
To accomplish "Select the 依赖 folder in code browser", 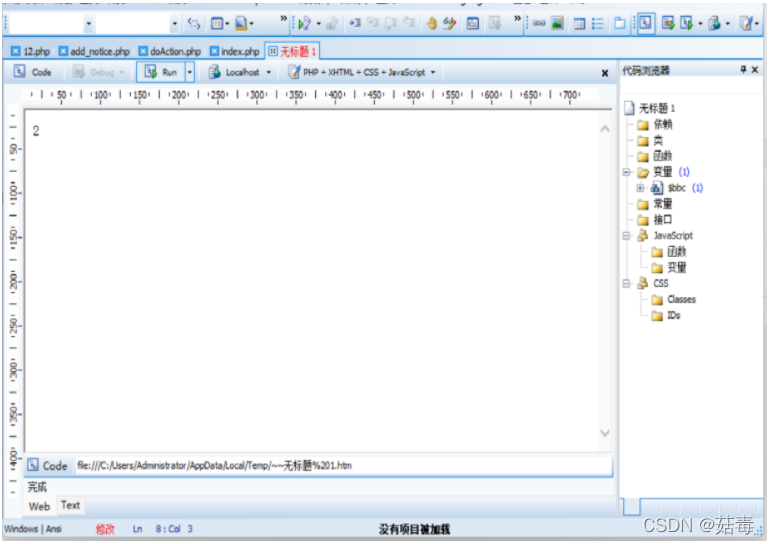I will (x=655, y=124).
